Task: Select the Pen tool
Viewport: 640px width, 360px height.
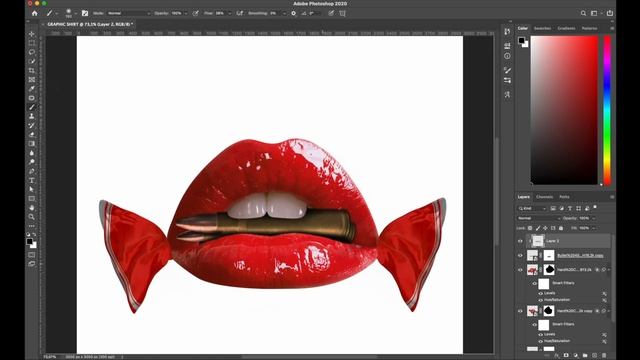Action: tap(32, 171)
